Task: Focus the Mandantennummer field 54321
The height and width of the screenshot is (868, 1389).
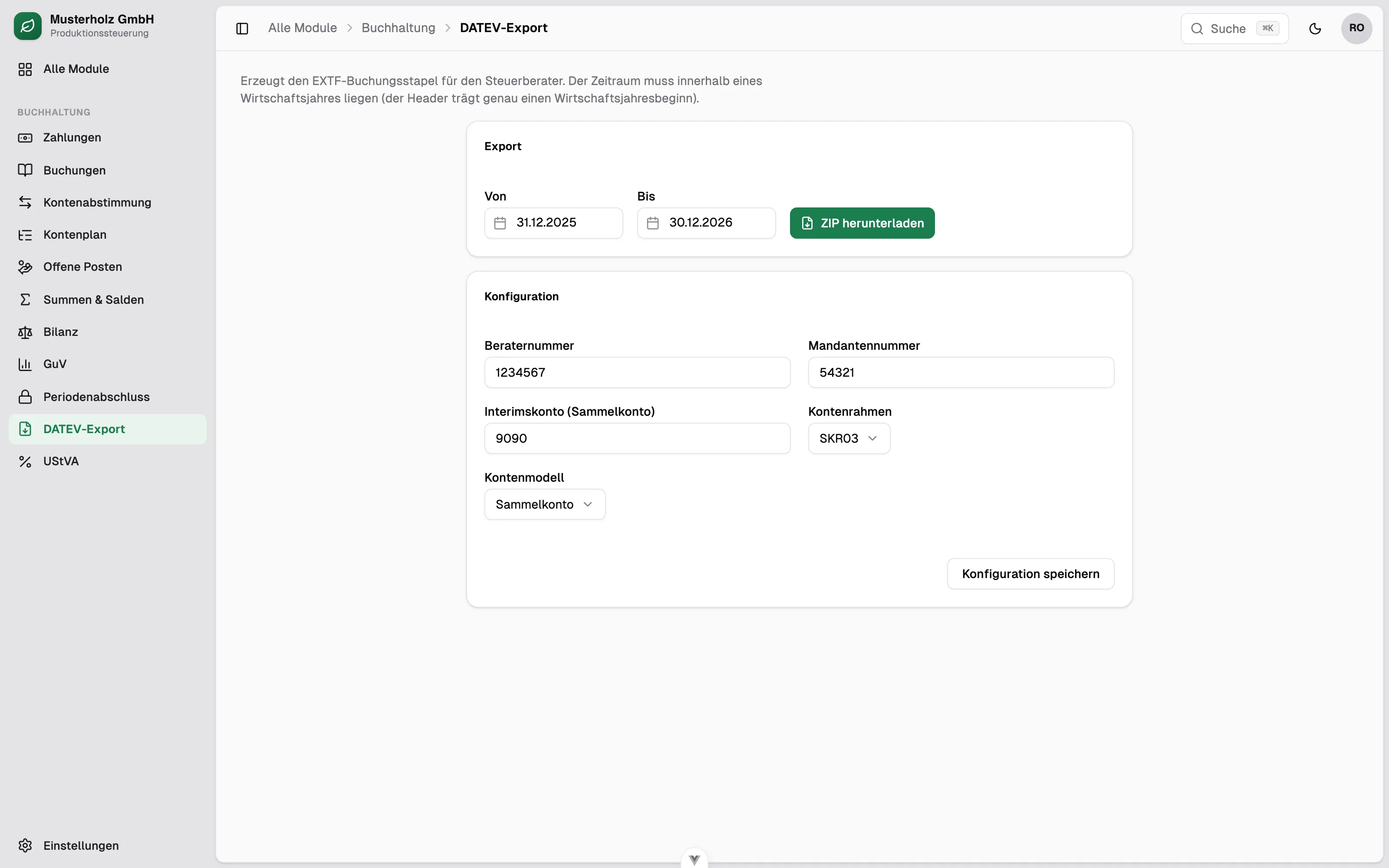Action: [x=961, y=372]
